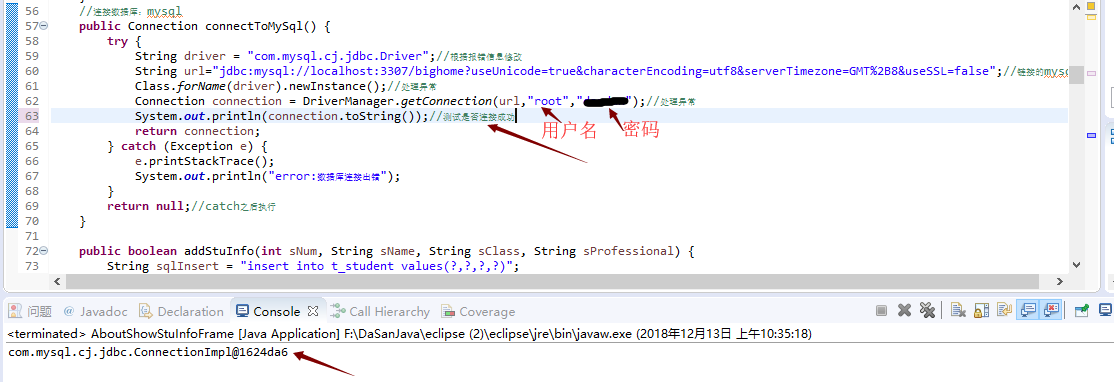Switch to the Call Hierarchy tab
Screen dimensions: 1114x382
point(380,311)
